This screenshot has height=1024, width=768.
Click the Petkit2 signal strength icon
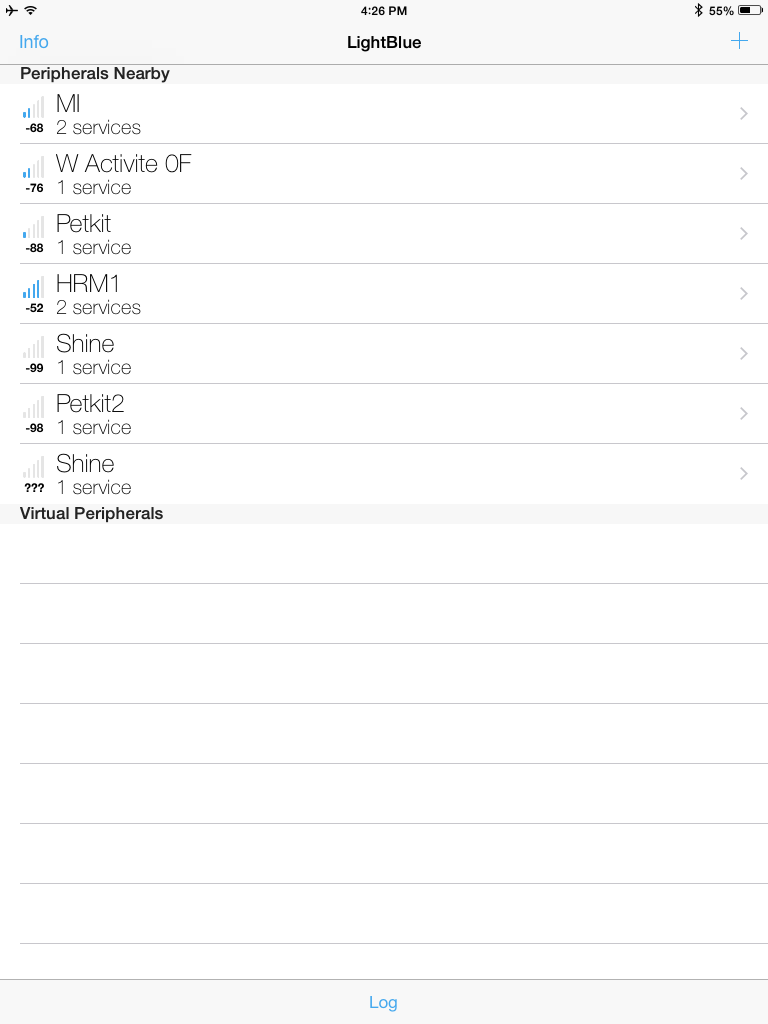(x=33, y=408)
